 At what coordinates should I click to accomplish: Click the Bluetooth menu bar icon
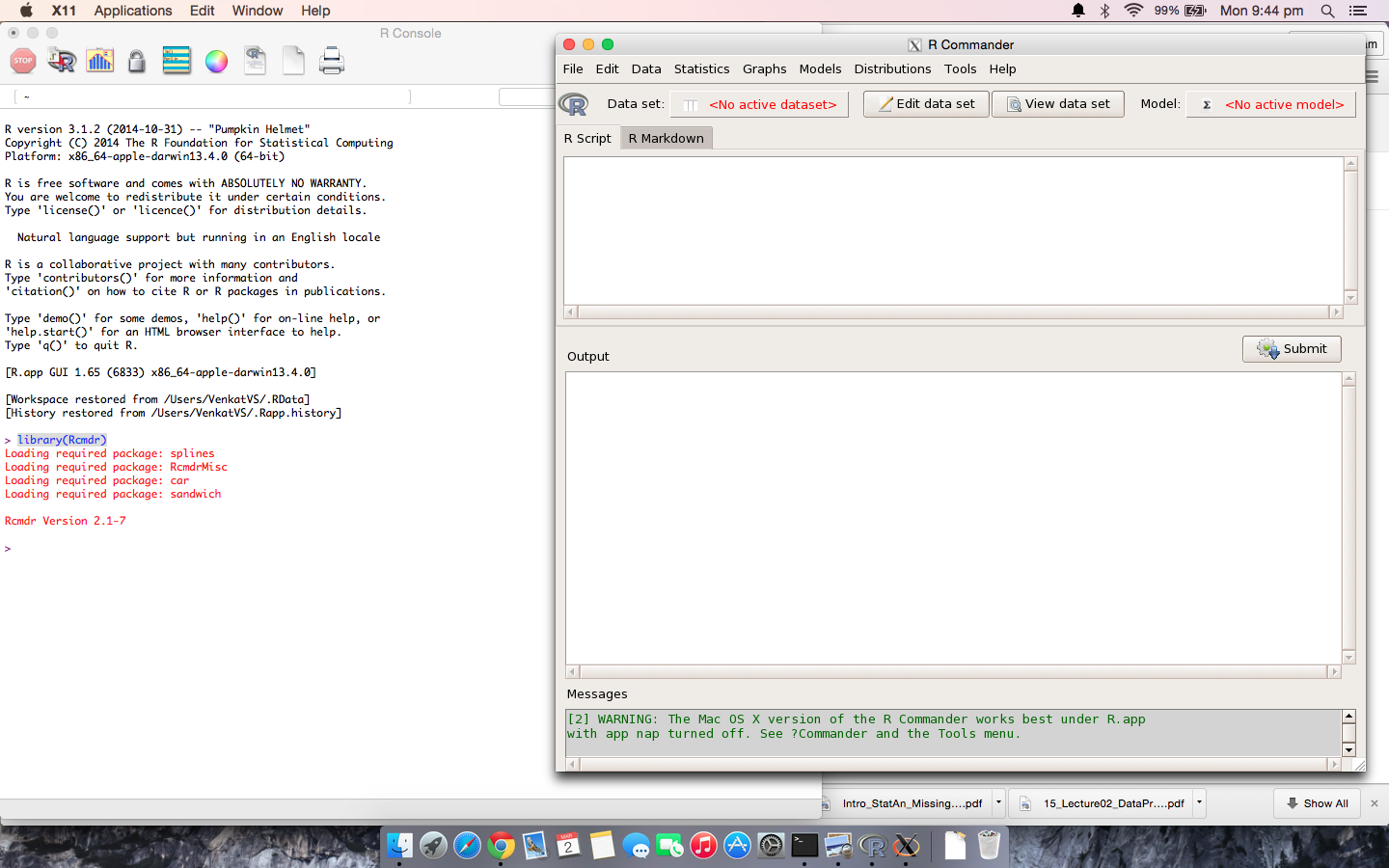(1105, 11)
